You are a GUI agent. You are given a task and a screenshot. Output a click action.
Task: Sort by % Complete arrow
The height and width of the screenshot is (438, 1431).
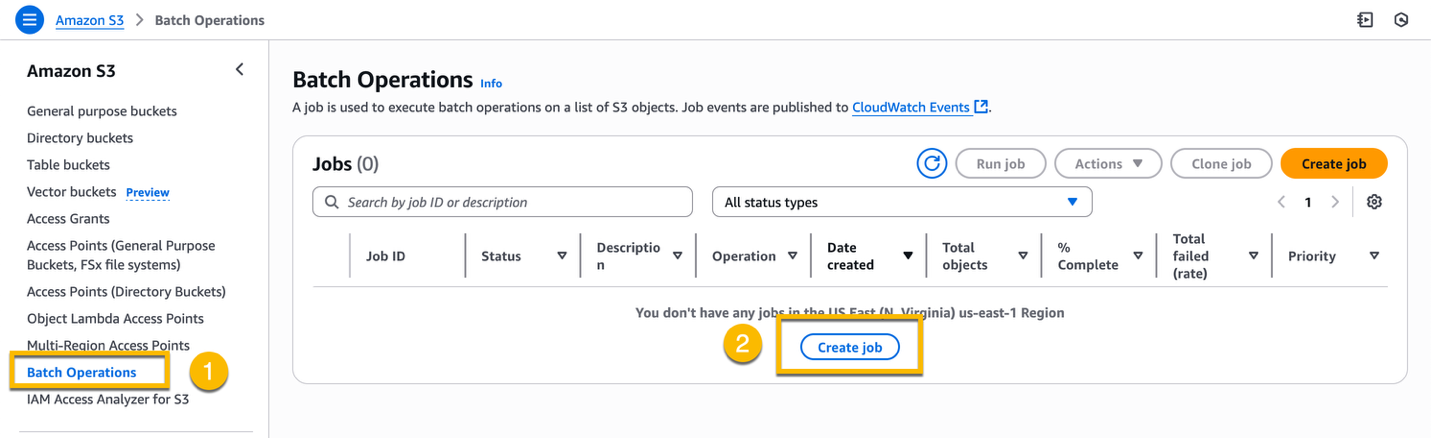click(1138, 256)
